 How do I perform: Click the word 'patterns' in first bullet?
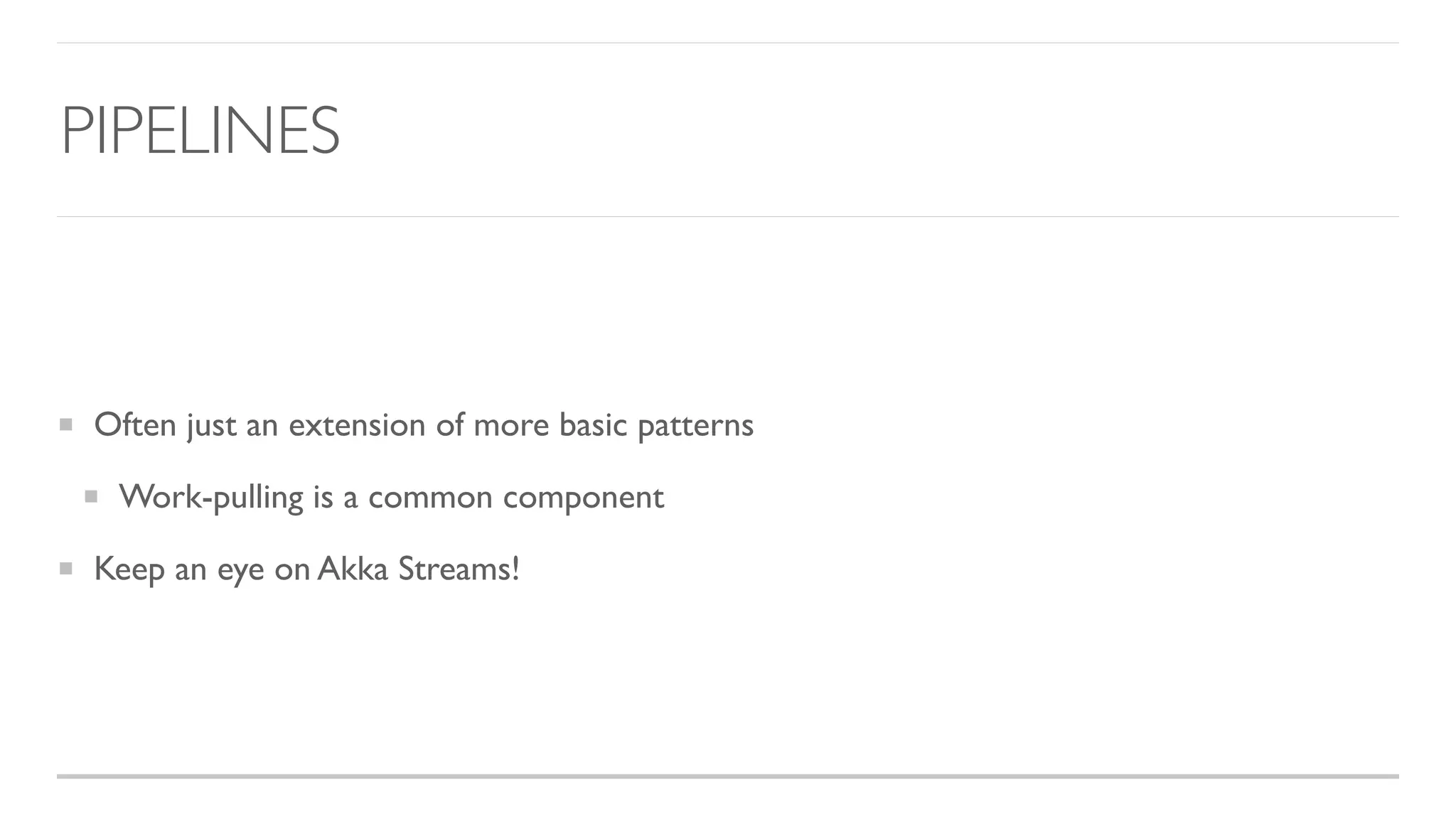pos(695,427)
